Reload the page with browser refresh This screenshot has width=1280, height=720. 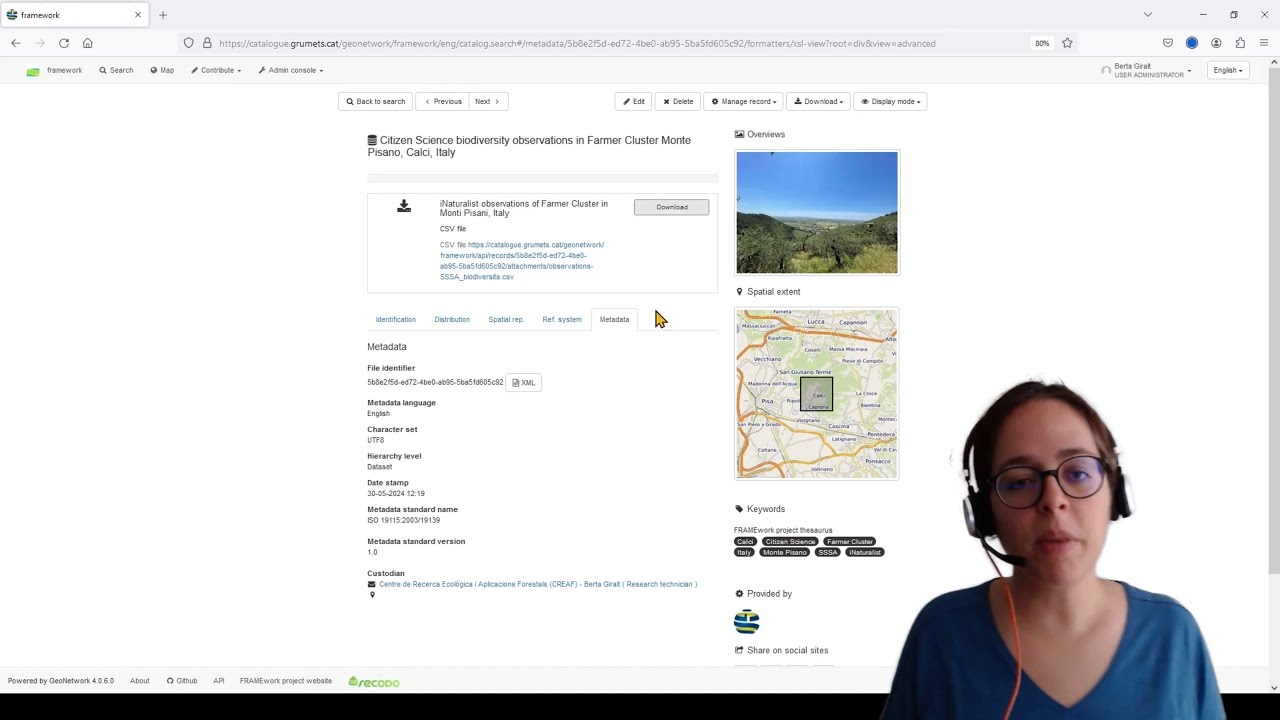point(64,43)
